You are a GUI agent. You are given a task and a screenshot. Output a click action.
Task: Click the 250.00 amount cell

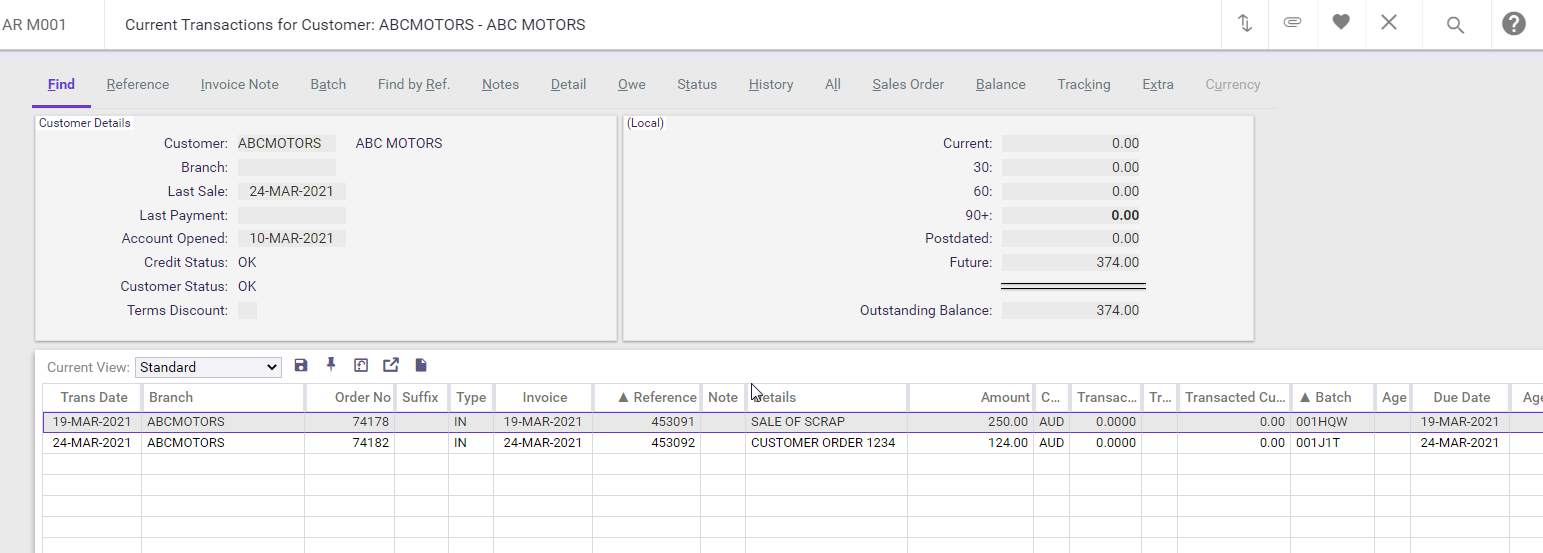[971, 422]
